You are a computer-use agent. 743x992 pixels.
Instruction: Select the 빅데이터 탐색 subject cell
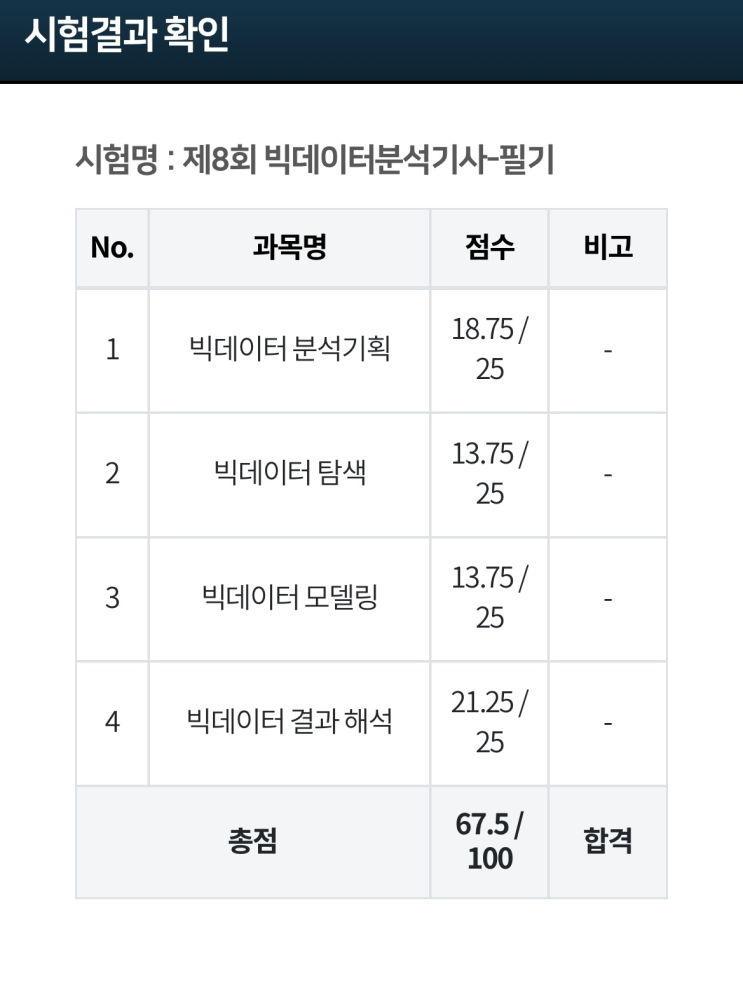click(289, 474)
